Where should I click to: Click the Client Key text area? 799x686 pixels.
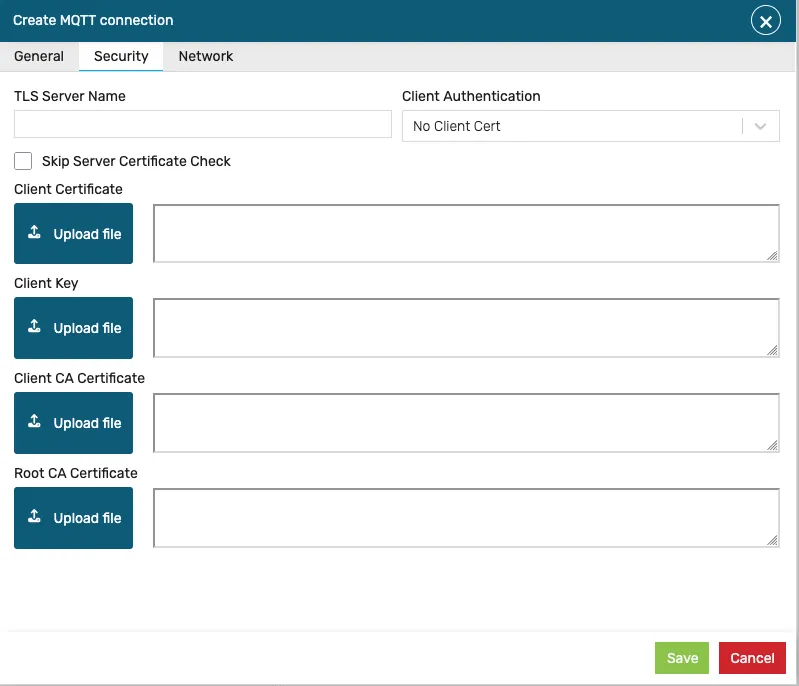[466, 328]
